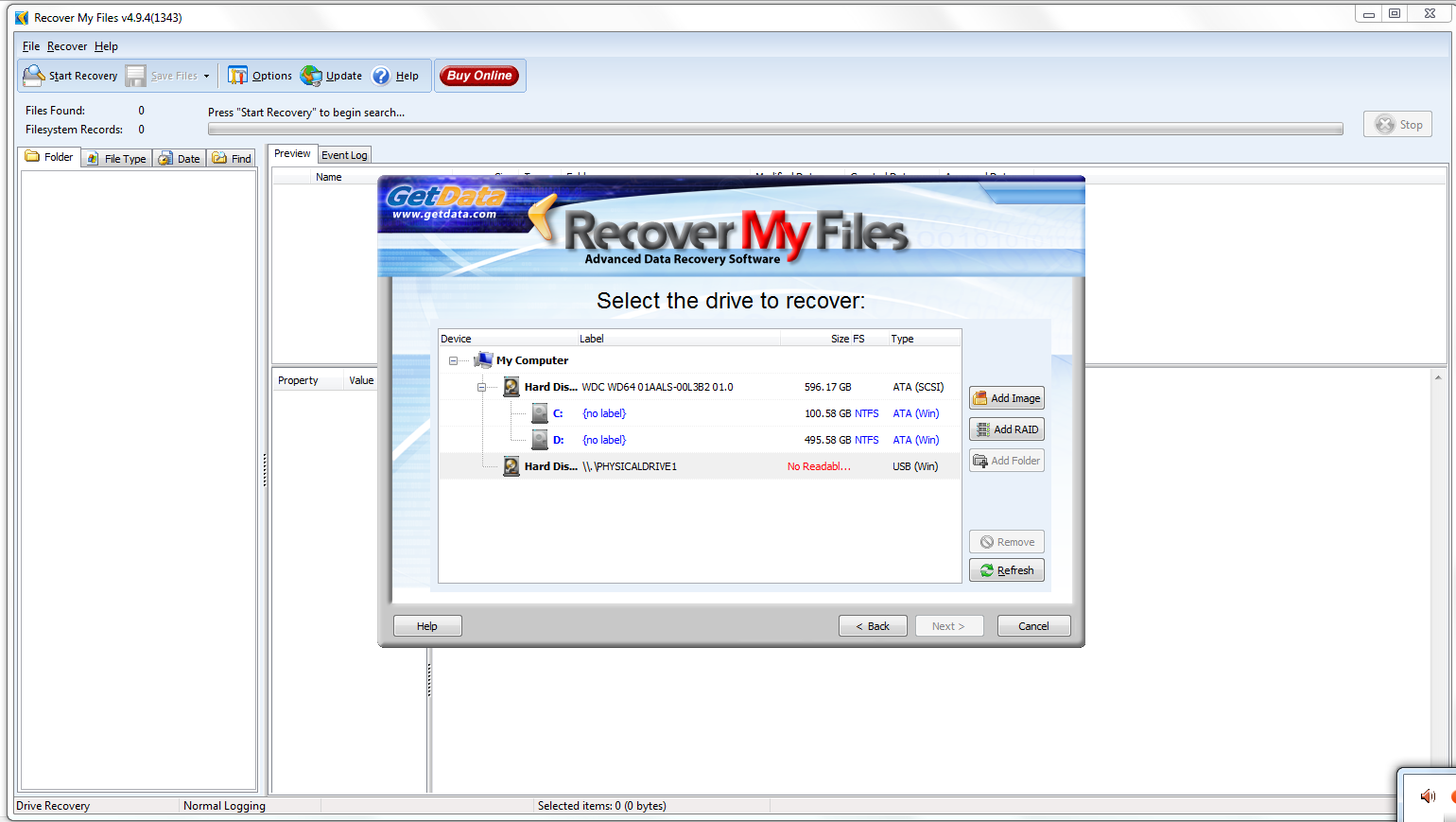This screenshot has width=1456, height=822.
Task: Select the Preview tab
Action: [x=292, y=153]
